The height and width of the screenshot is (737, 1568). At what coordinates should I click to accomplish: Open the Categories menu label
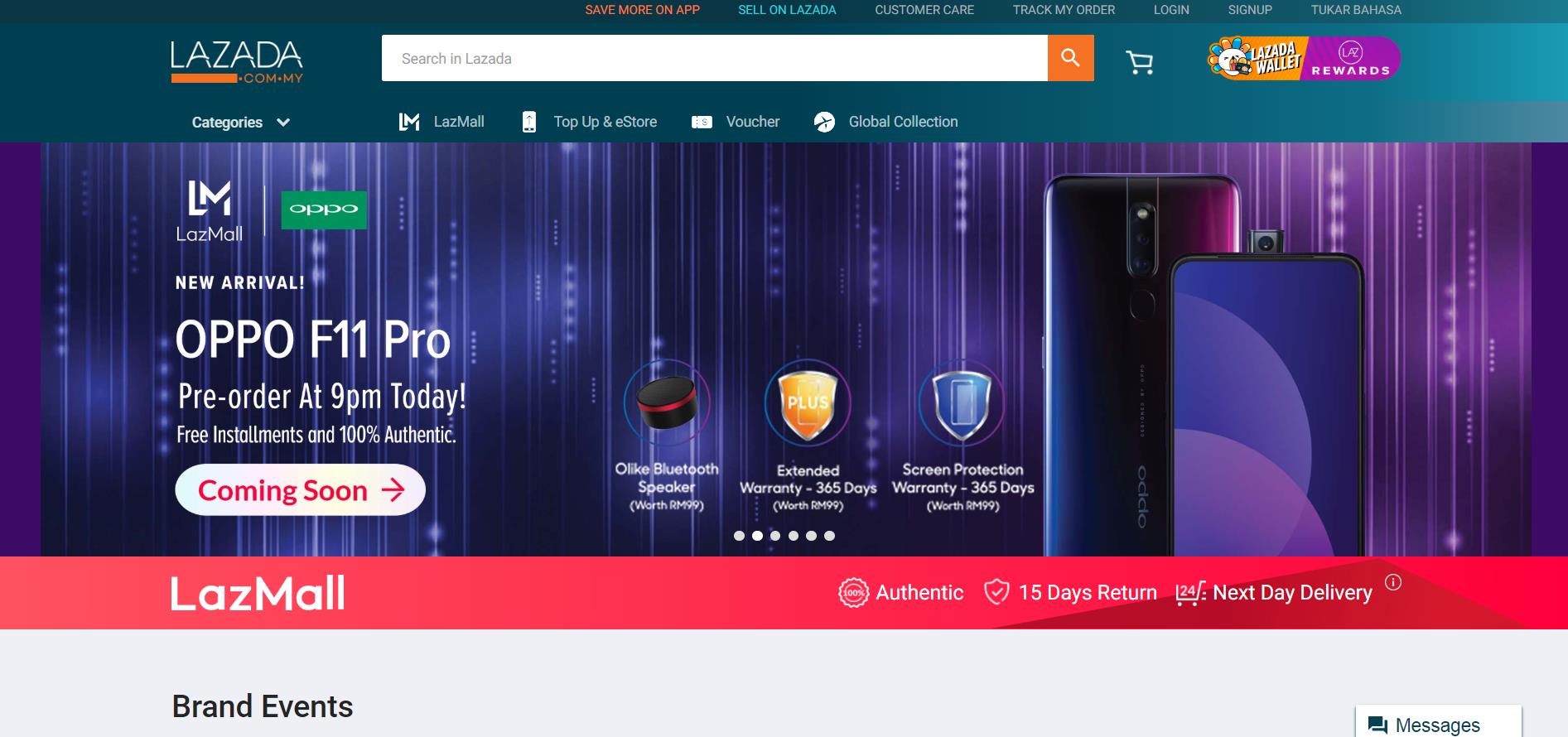[227, 123]
